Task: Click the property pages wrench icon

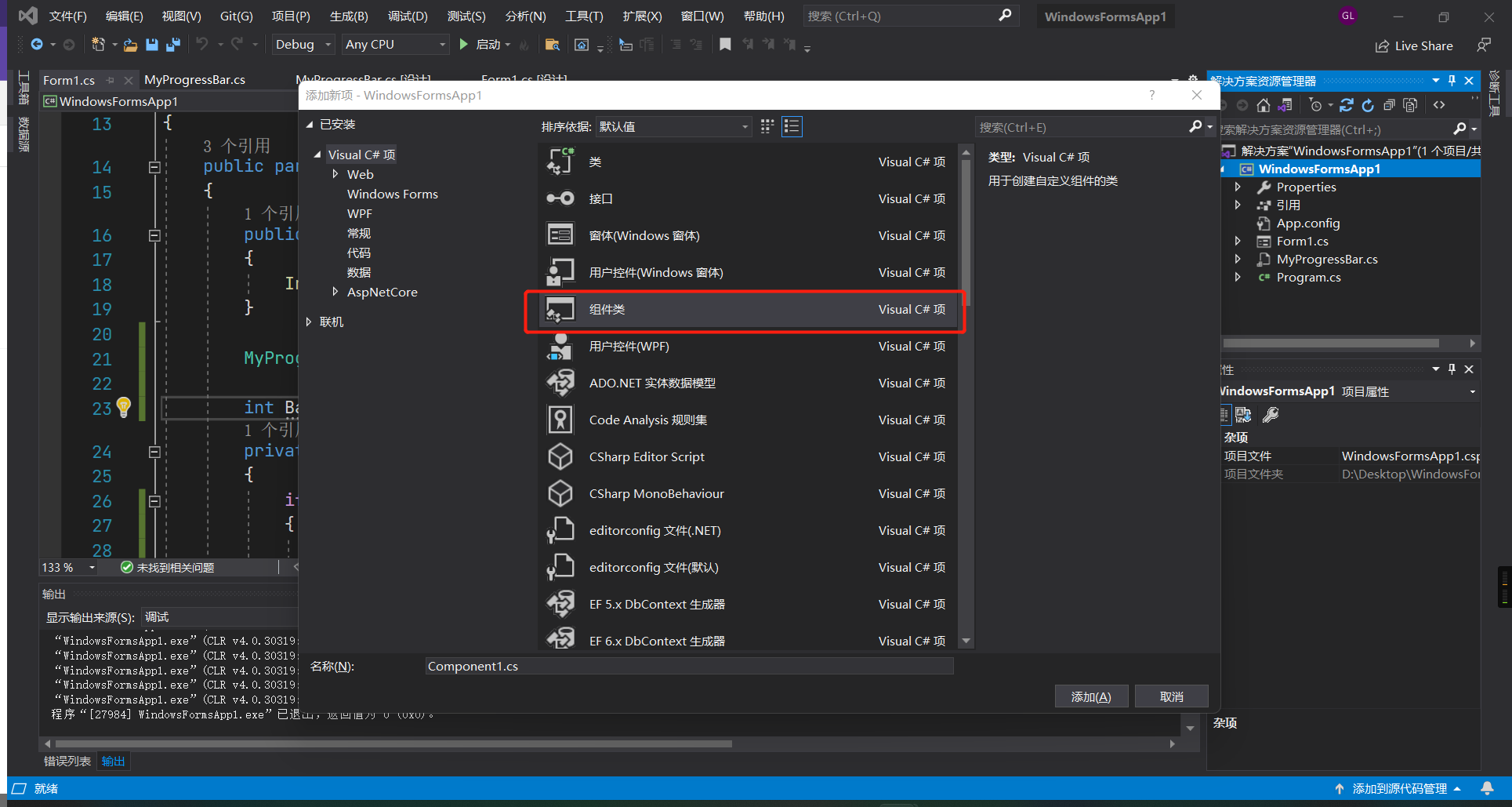Action: [x=1271, y=415]
